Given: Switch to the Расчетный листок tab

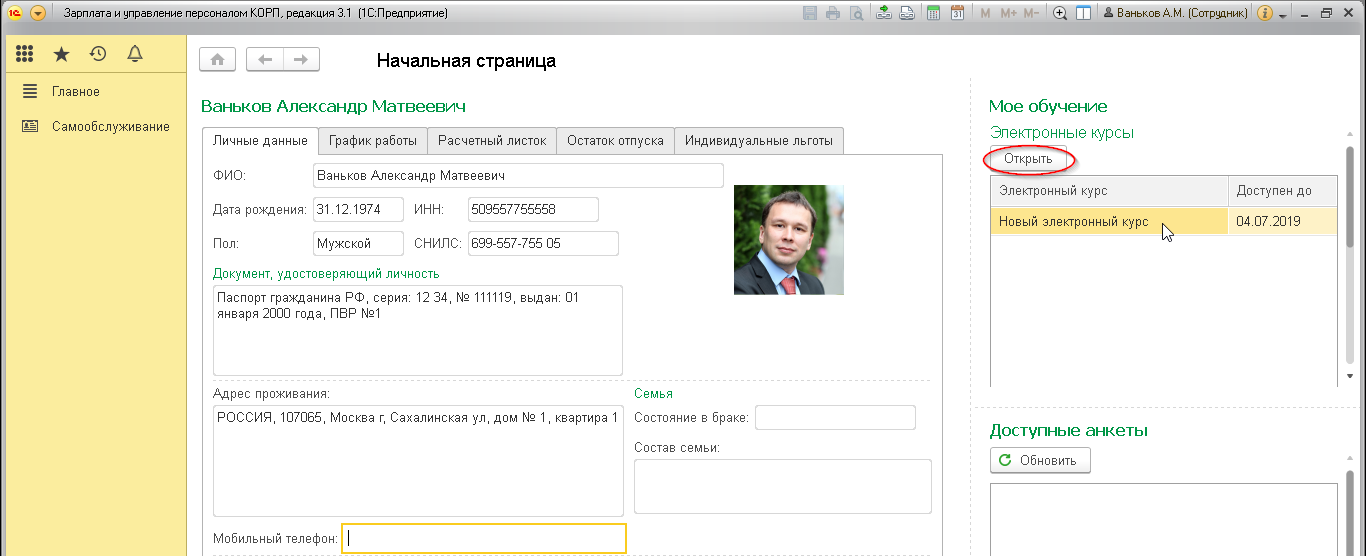Looking at the screenshot, I should pos(492,141).
